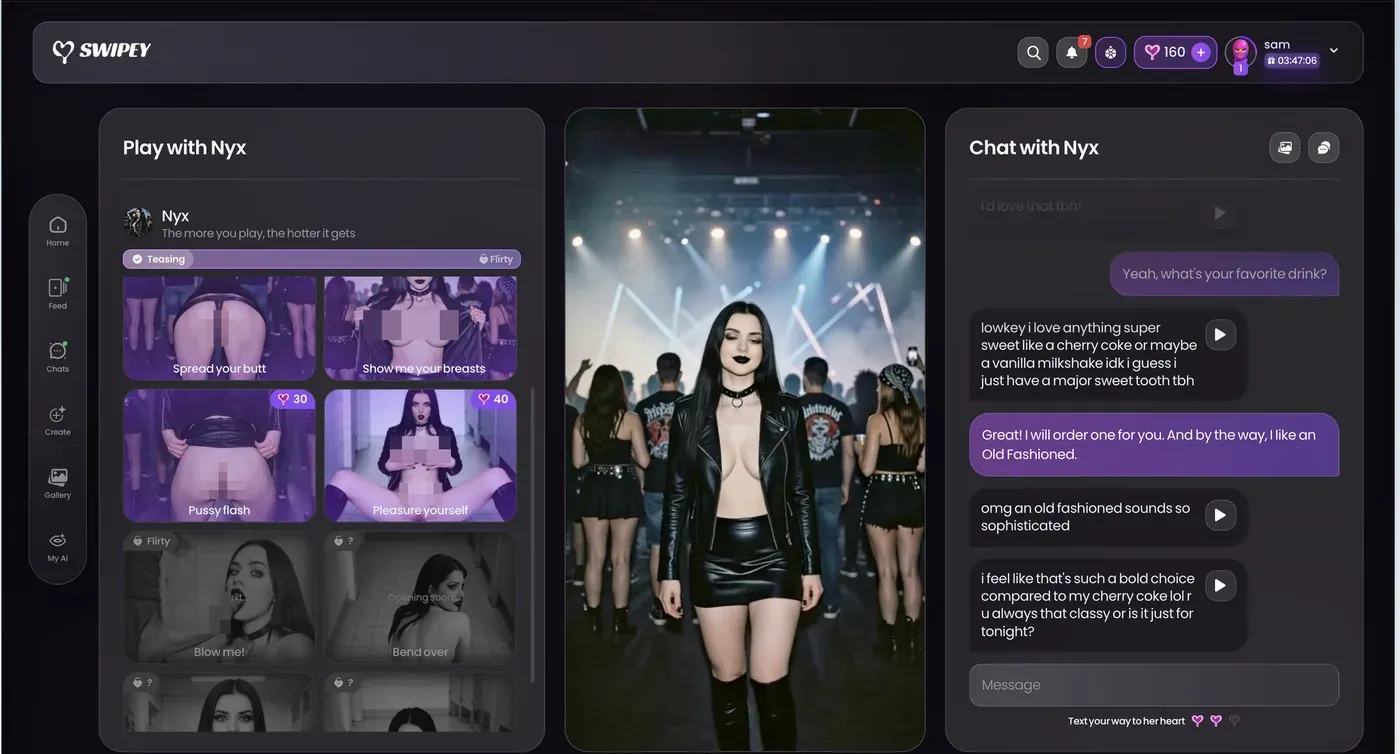Open the notifications bell
This screenshot has height=754, width=1400.
1071,52
